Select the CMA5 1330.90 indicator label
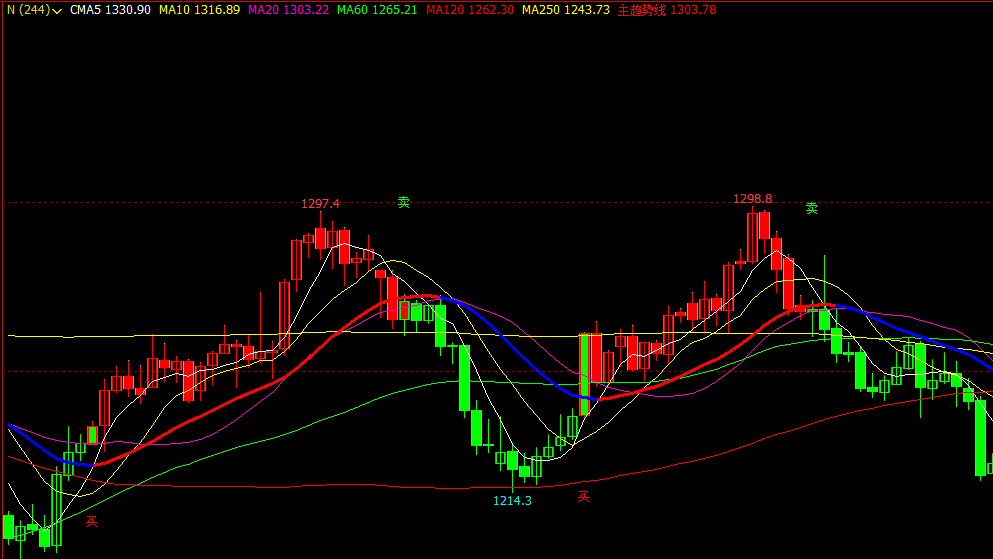The width and height of the screenshot is (993, 559). click(x=110, y=10)
